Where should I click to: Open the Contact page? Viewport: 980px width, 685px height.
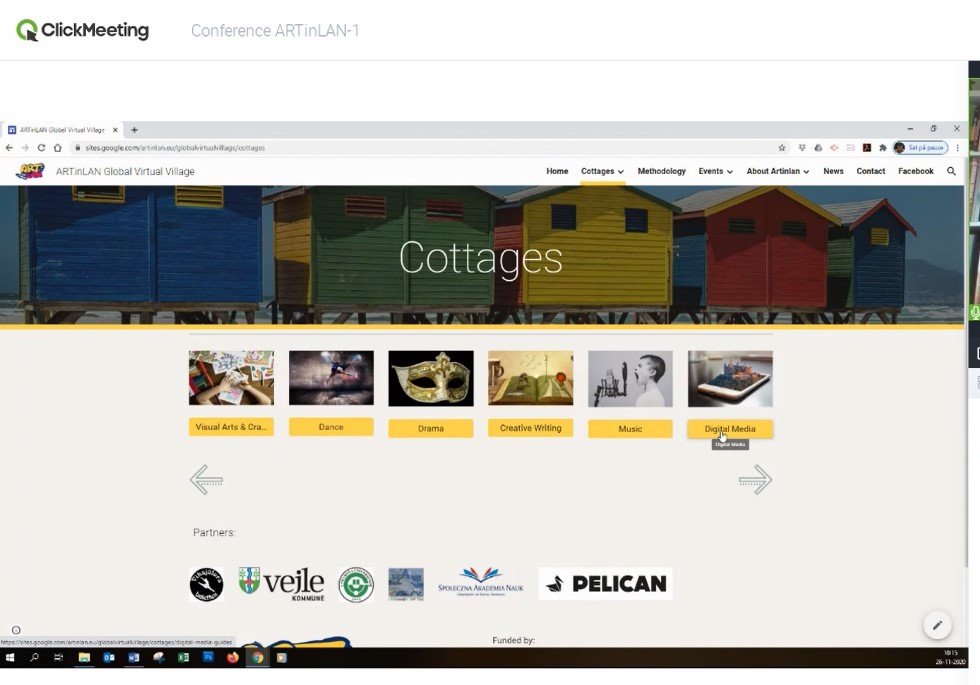pos(871,171)
